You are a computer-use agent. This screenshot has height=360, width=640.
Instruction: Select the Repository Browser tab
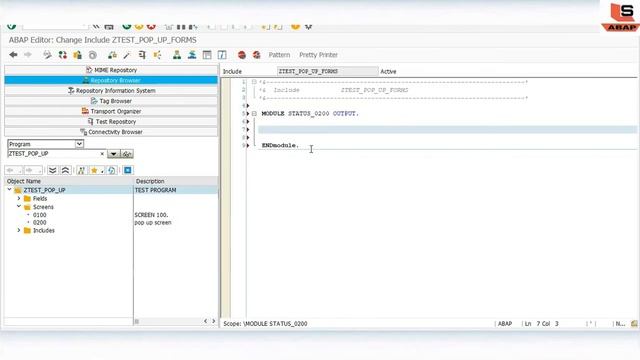pos(111,80)
